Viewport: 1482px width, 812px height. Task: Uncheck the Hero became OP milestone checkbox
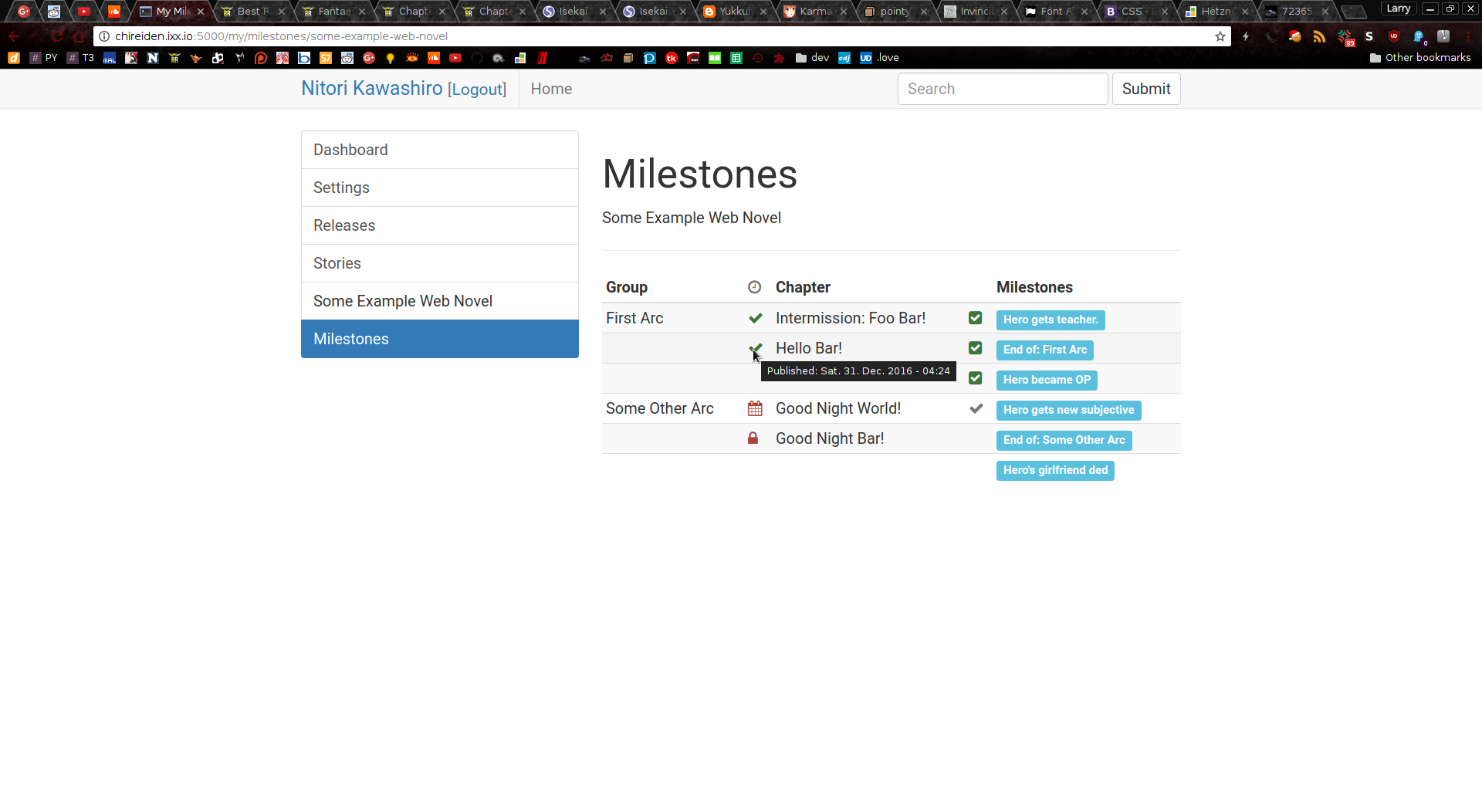pyautogui.click(x=976, y=378)
